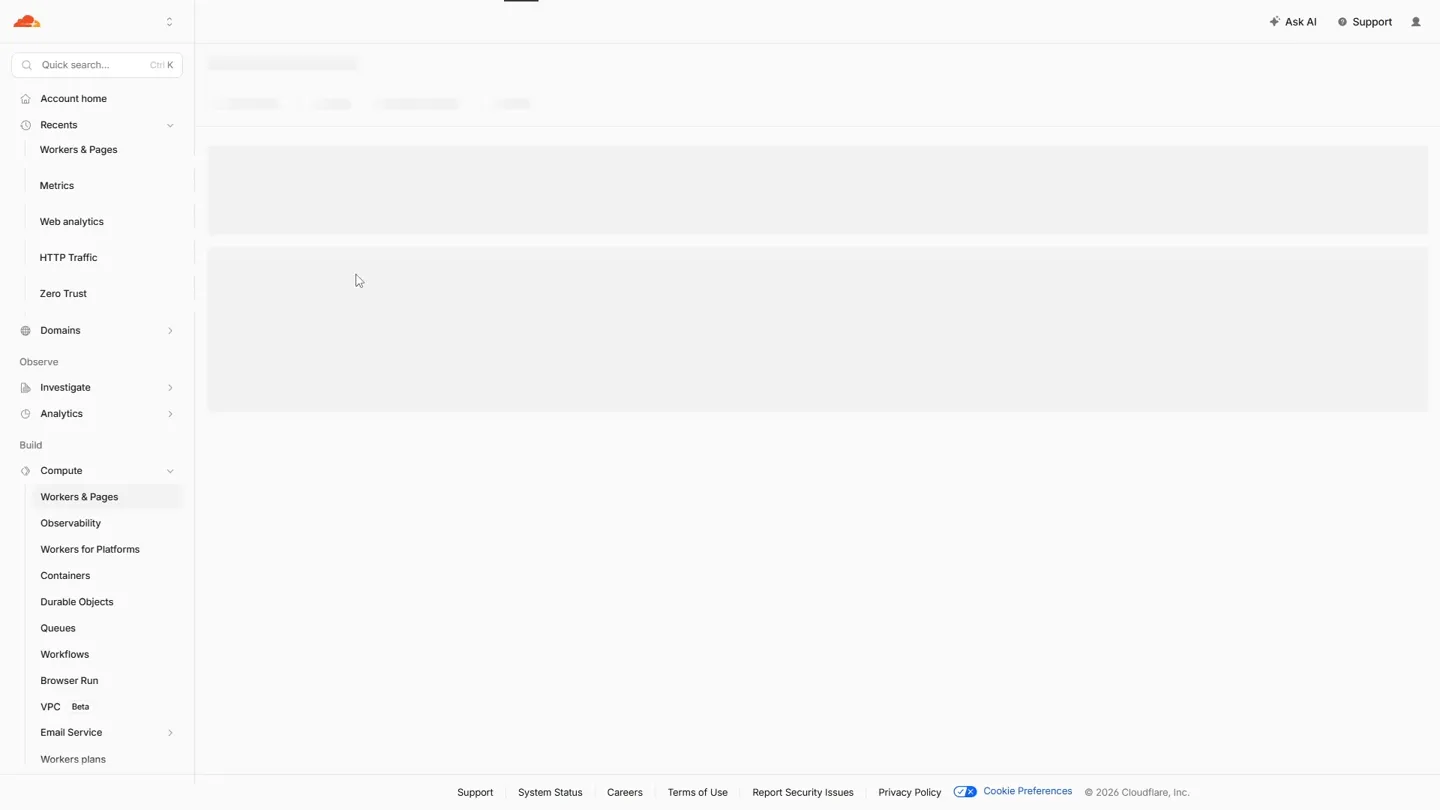Go to Queues

pyautogui.click(x=58, y=628)
